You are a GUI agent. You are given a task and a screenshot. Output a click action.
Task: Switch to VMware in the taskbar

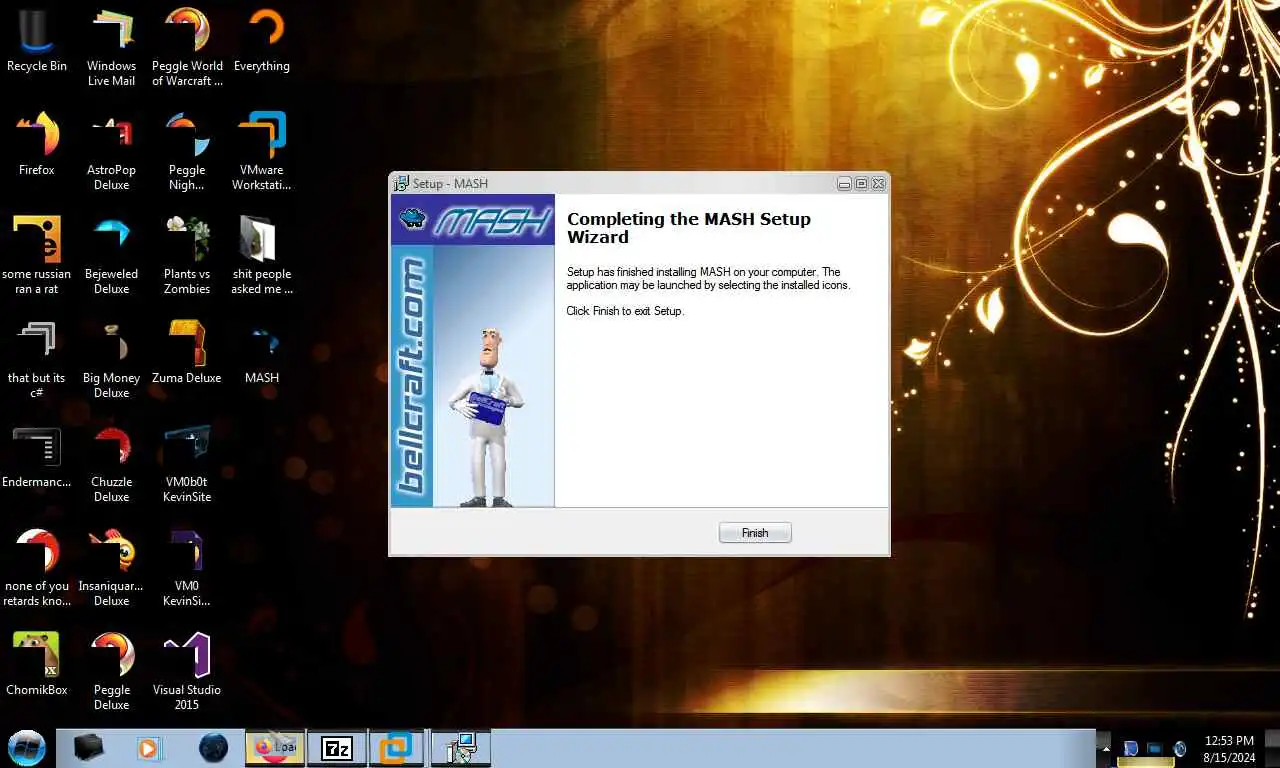click(397, 748)
